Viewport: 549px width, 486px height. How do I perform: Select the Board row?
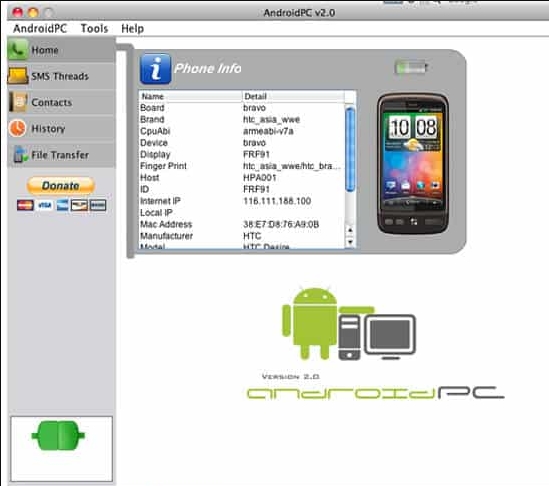tap(242, 108)
